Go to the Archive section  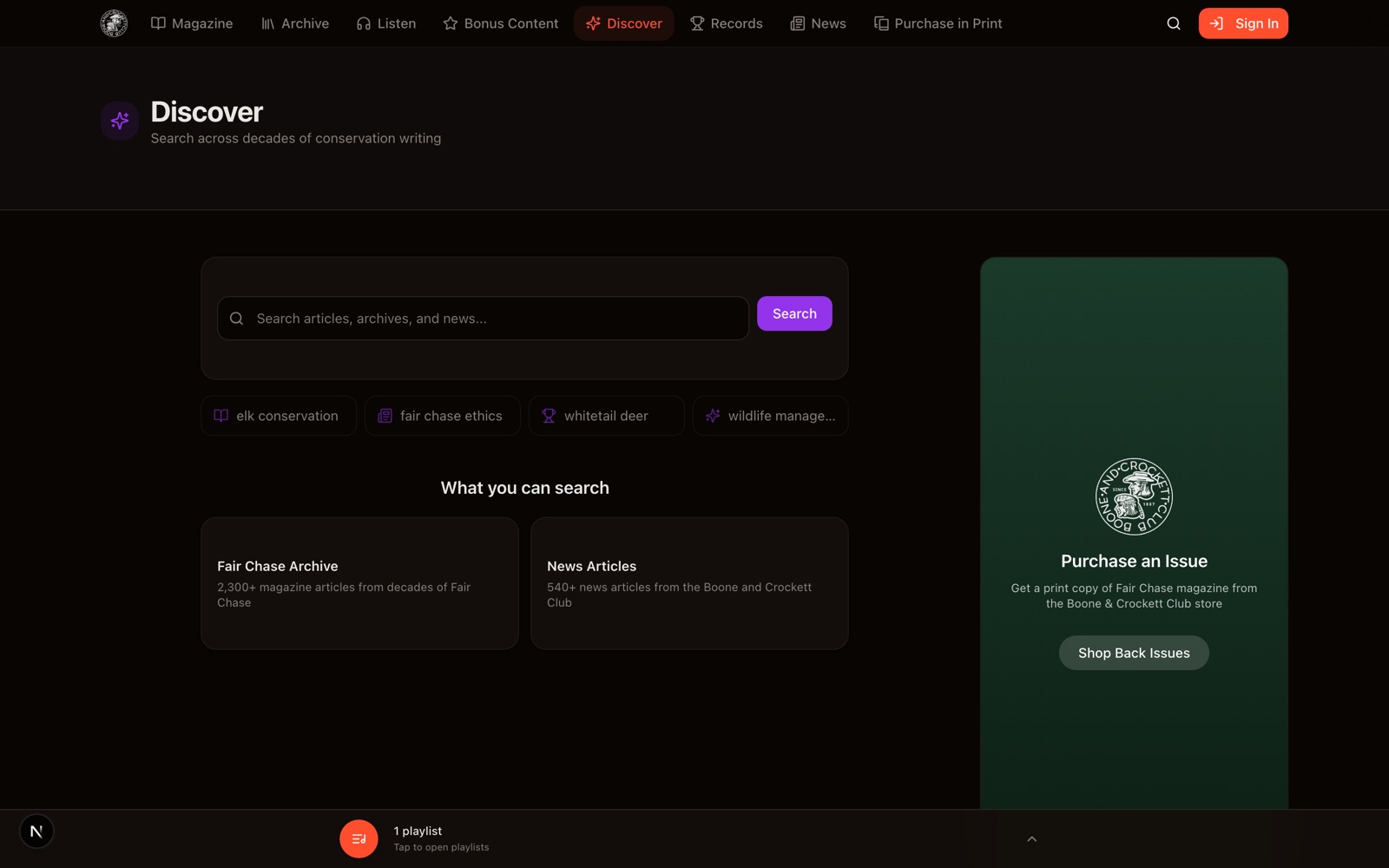coord(295,23)
